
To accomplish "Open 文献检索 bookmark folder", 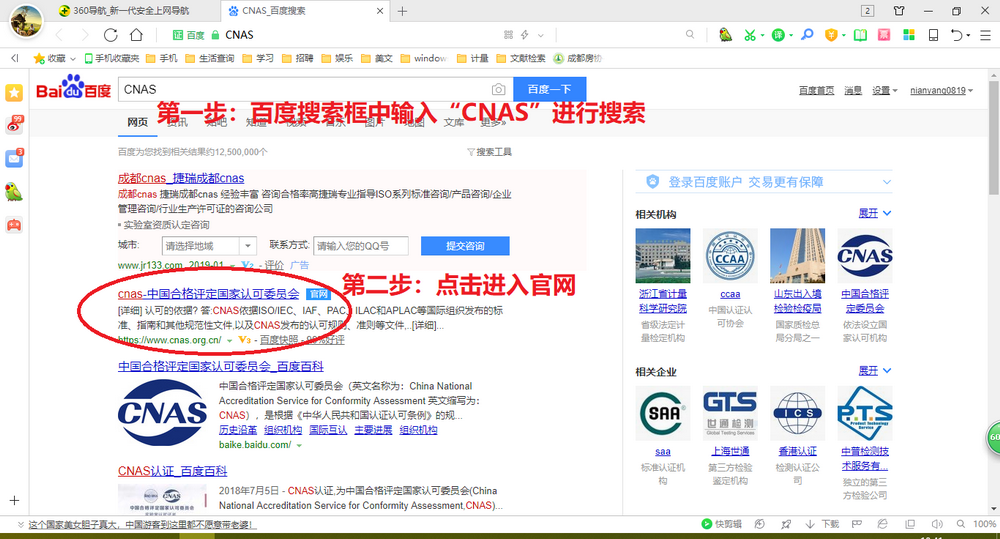I will [x=521, y=58].
